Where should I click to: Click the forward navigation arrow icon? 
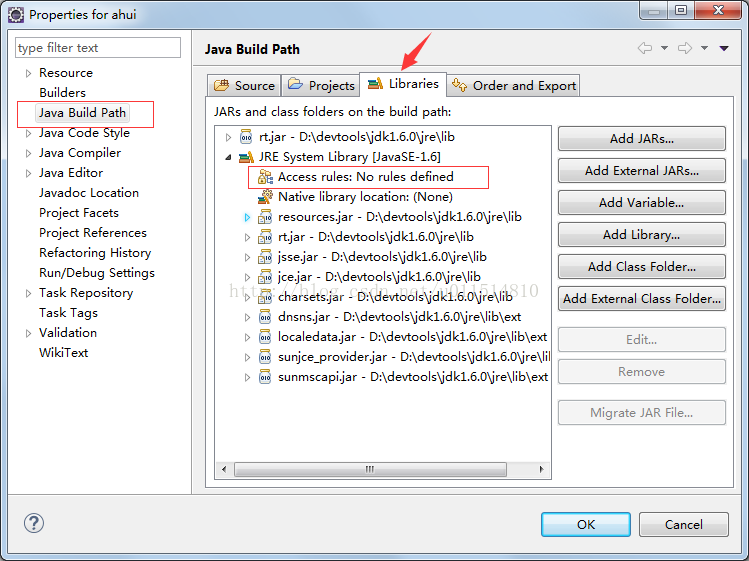(685, 48)
